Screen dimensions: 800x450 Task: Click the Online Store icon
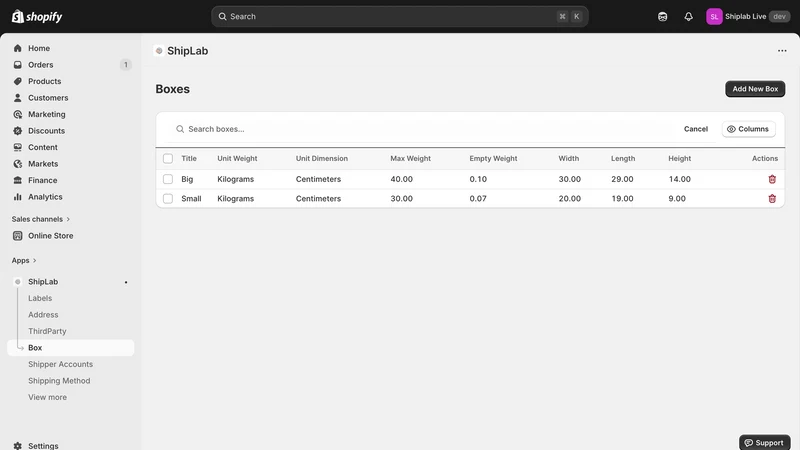(18, 236)
